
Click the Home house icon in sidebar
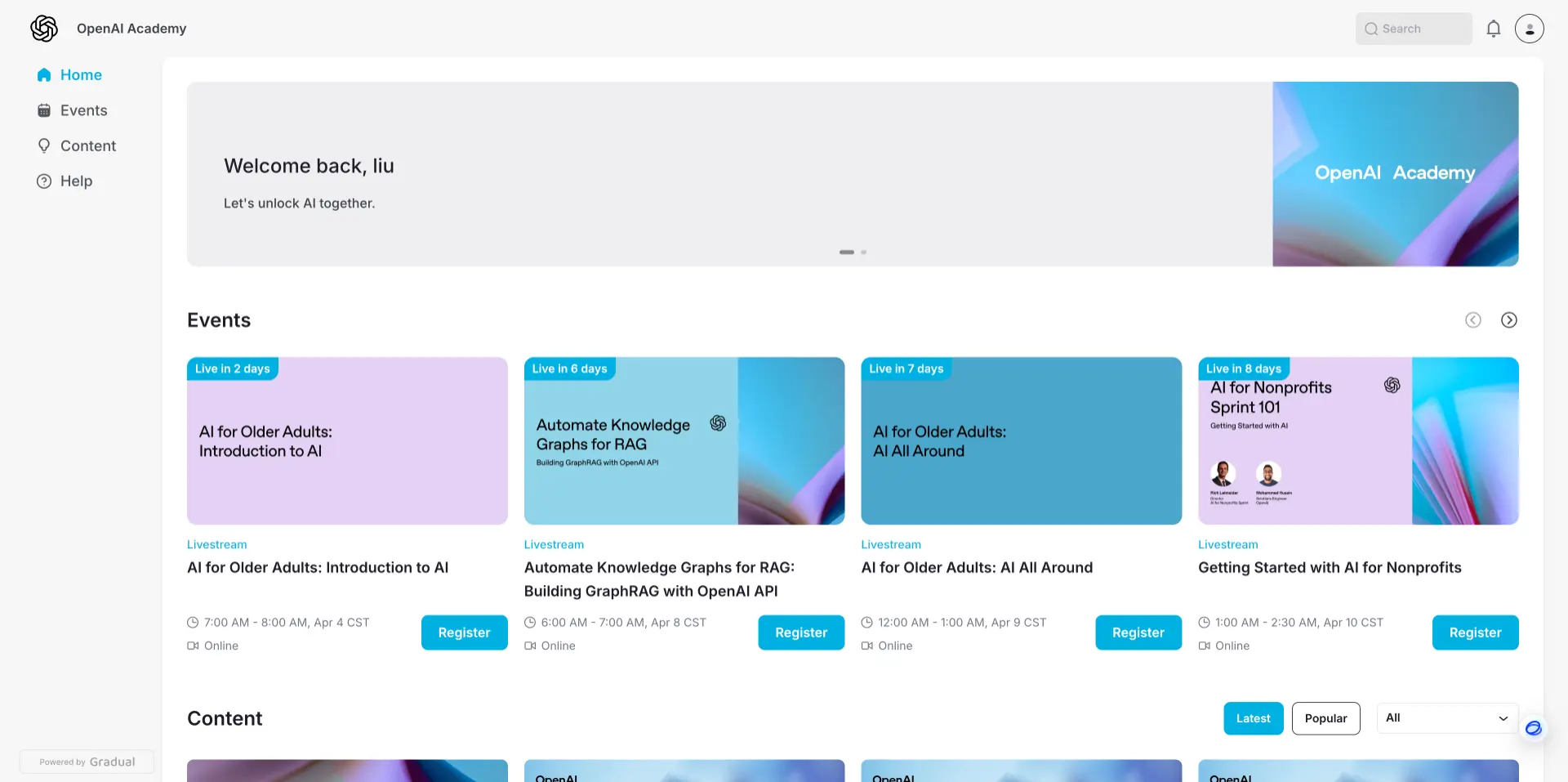44,75
